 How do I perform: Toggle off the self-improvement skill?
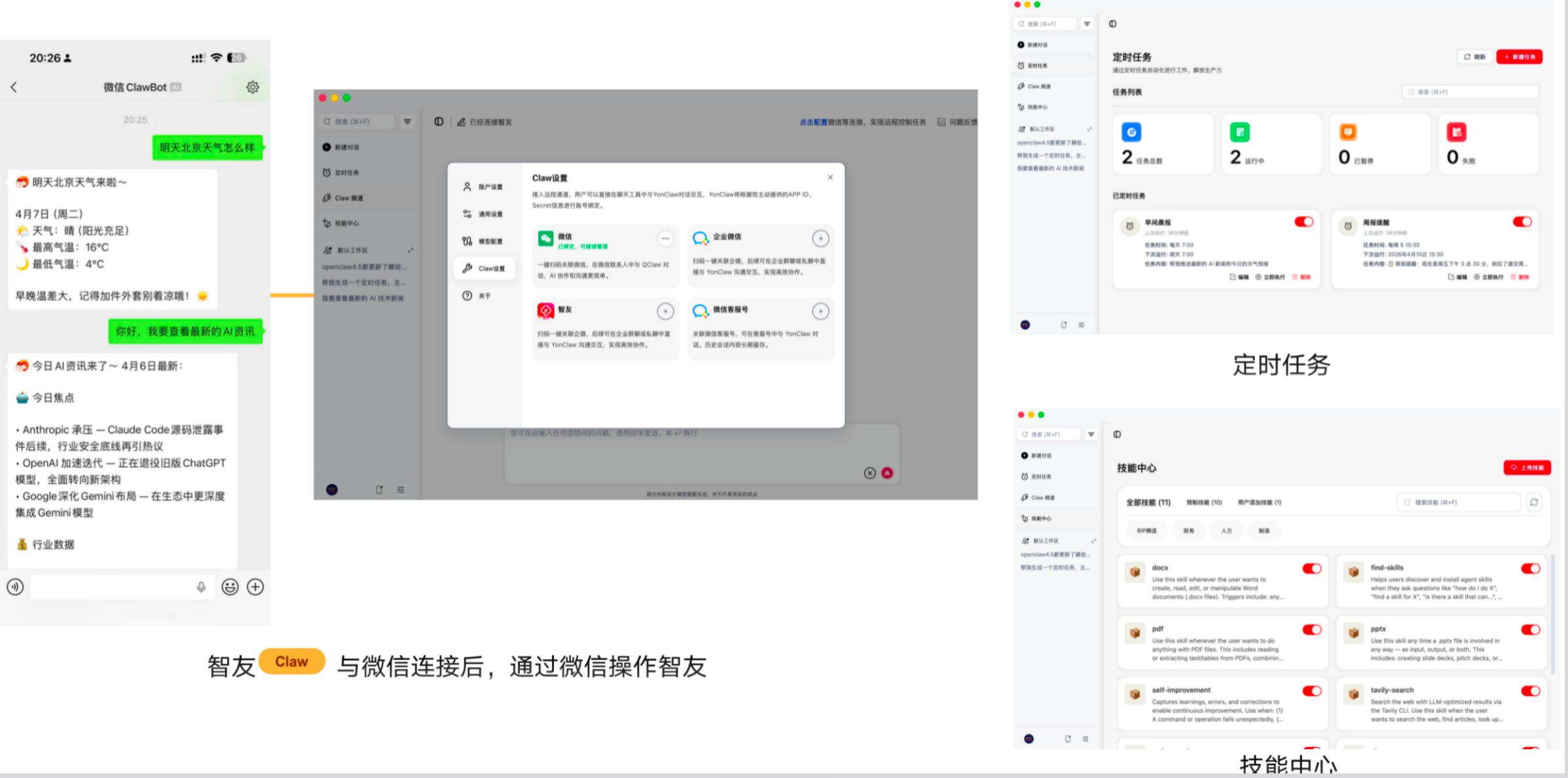1311,691
